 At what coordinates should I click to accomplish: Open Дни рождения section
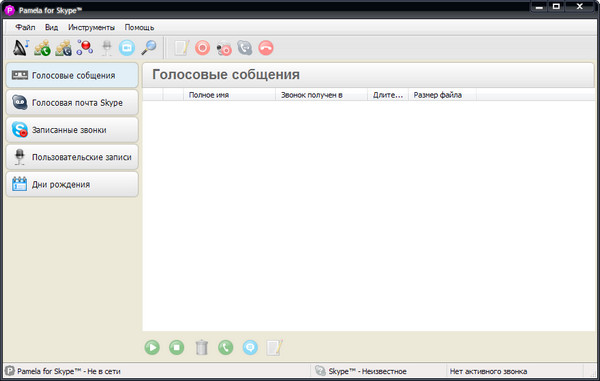[72, 184]
